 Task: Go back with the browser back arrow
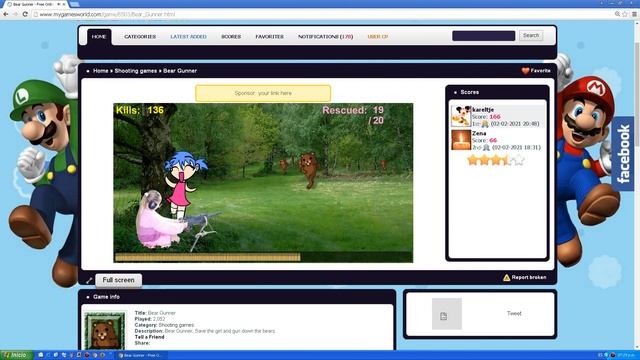coord(6,14)
